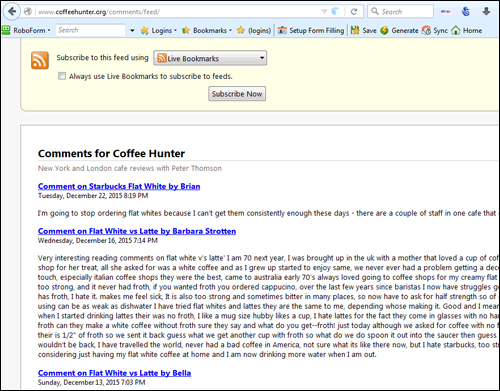Image resolution: width=500 pixels, height=391 pixels.
Task: Focus the browser Search field
Action: (x=400, y=12)
